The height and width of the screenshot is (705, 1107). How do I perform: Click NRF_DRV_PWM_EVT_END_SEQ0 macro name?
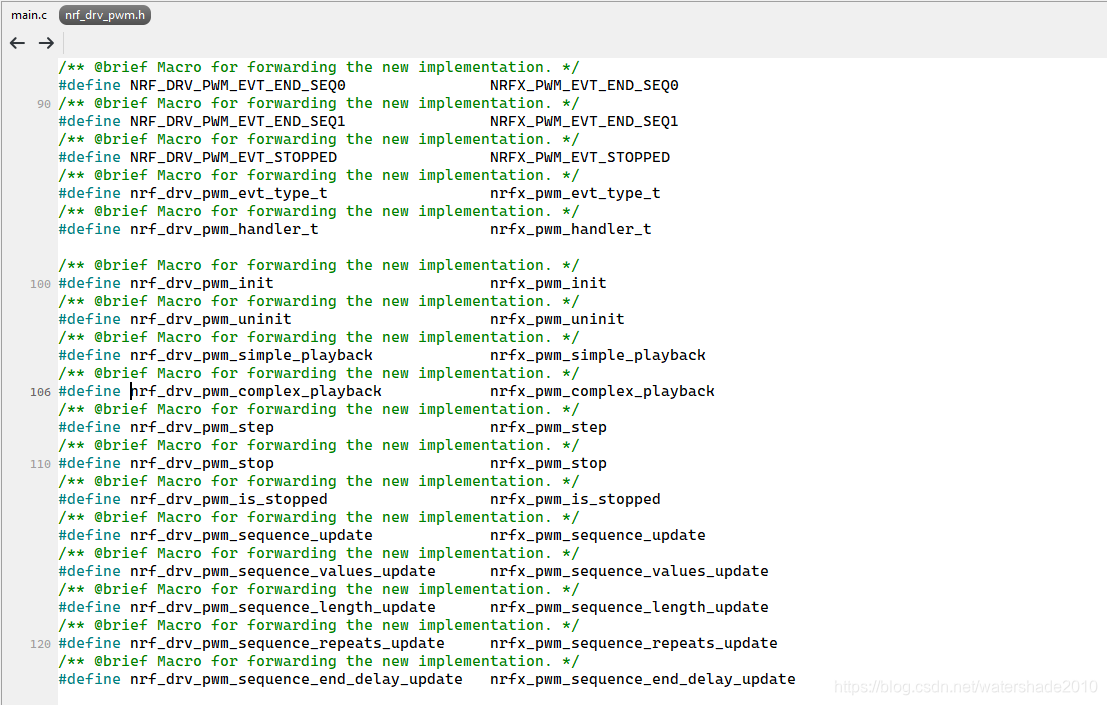click(x=238, y=85)
